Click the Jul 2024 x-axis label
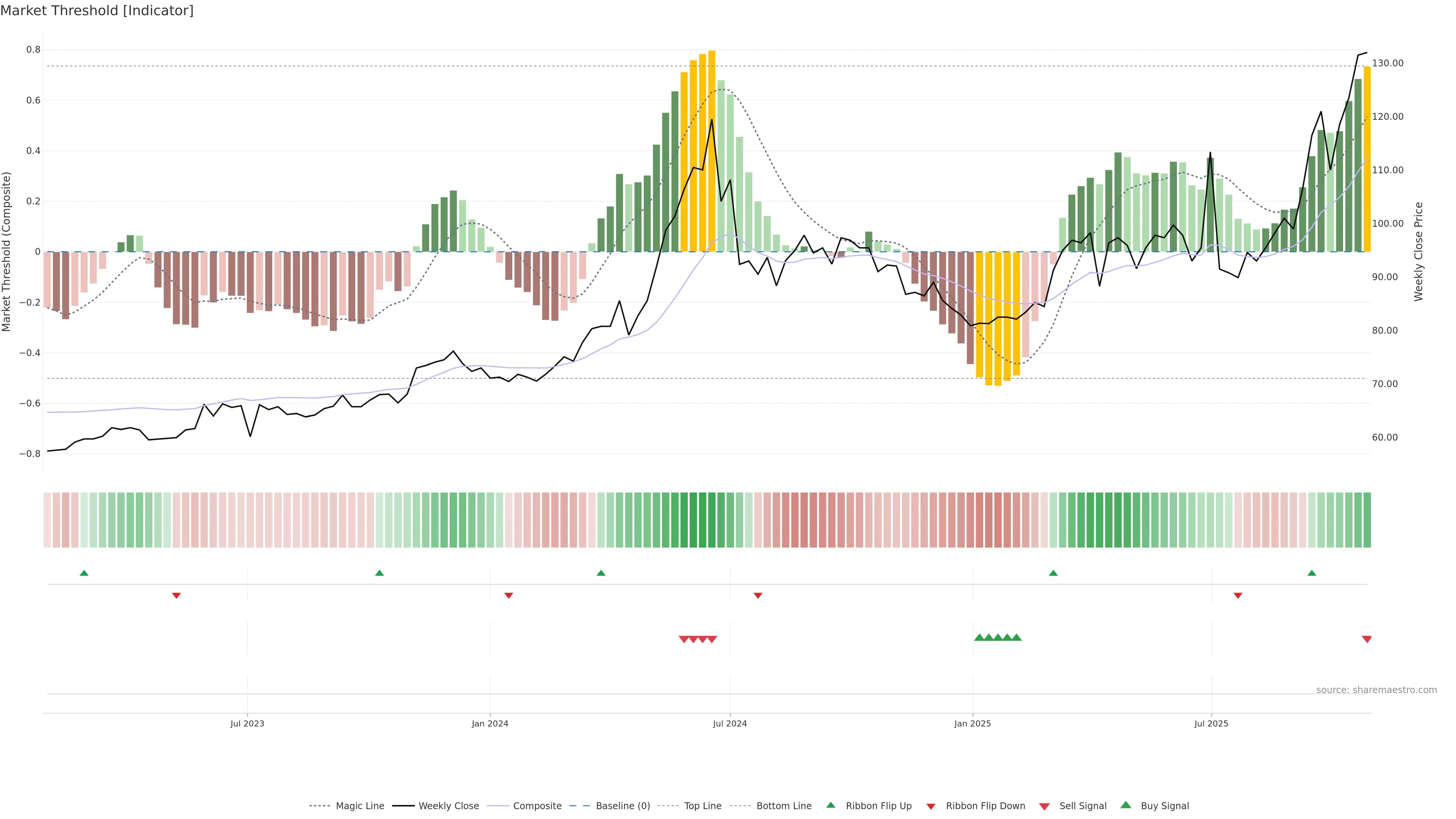1456x819 pixels. click(730, 723)
